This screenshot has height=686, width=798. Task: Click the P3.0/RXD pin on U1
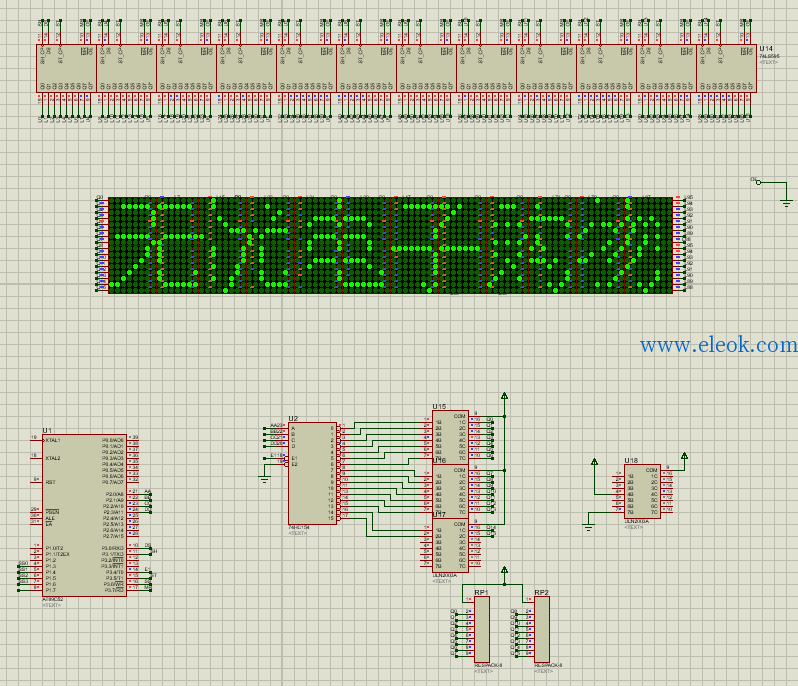(112, 548)
